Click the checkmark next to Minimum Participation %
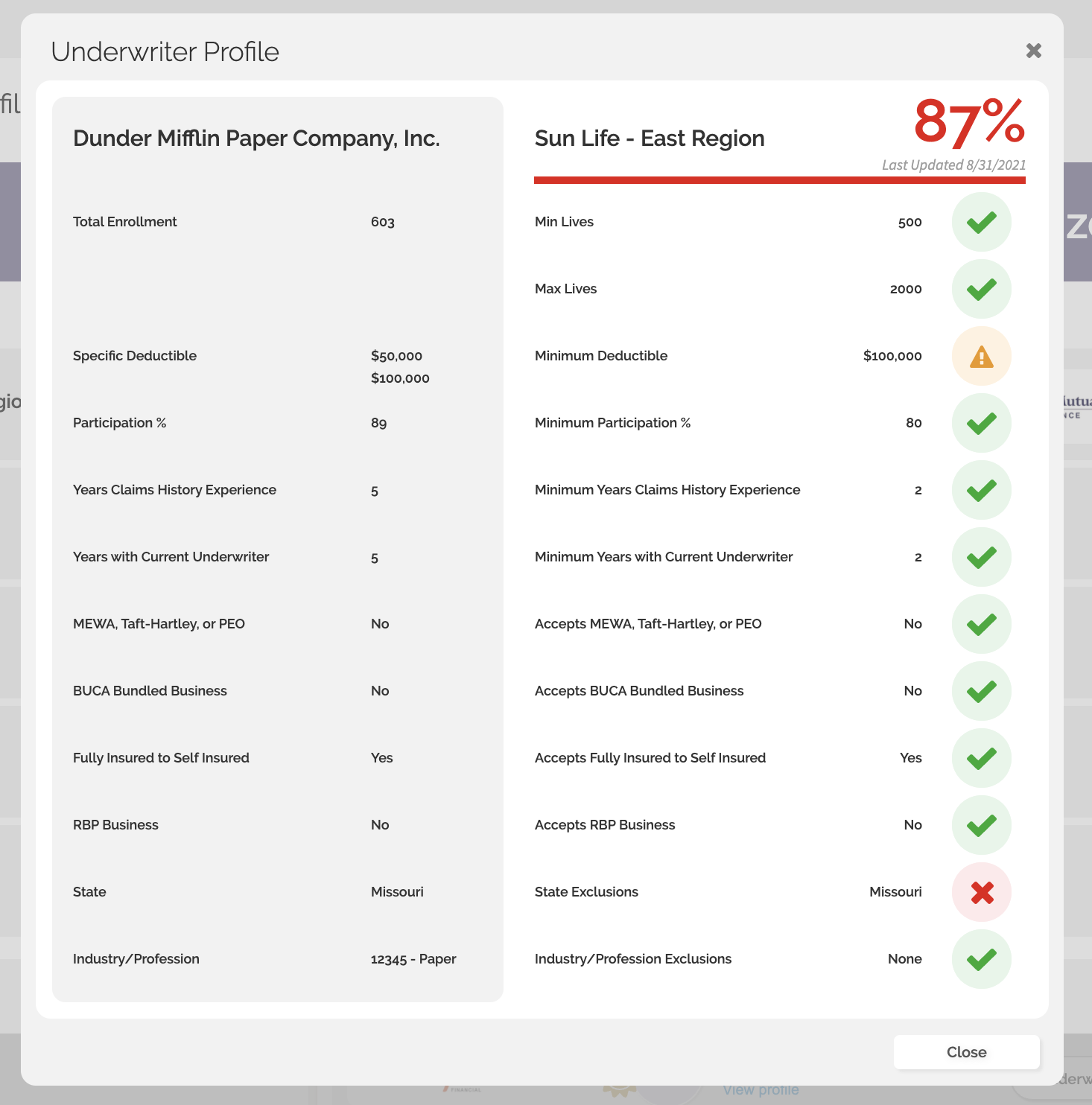The image size is (1092, 1105). coord(982,423)
